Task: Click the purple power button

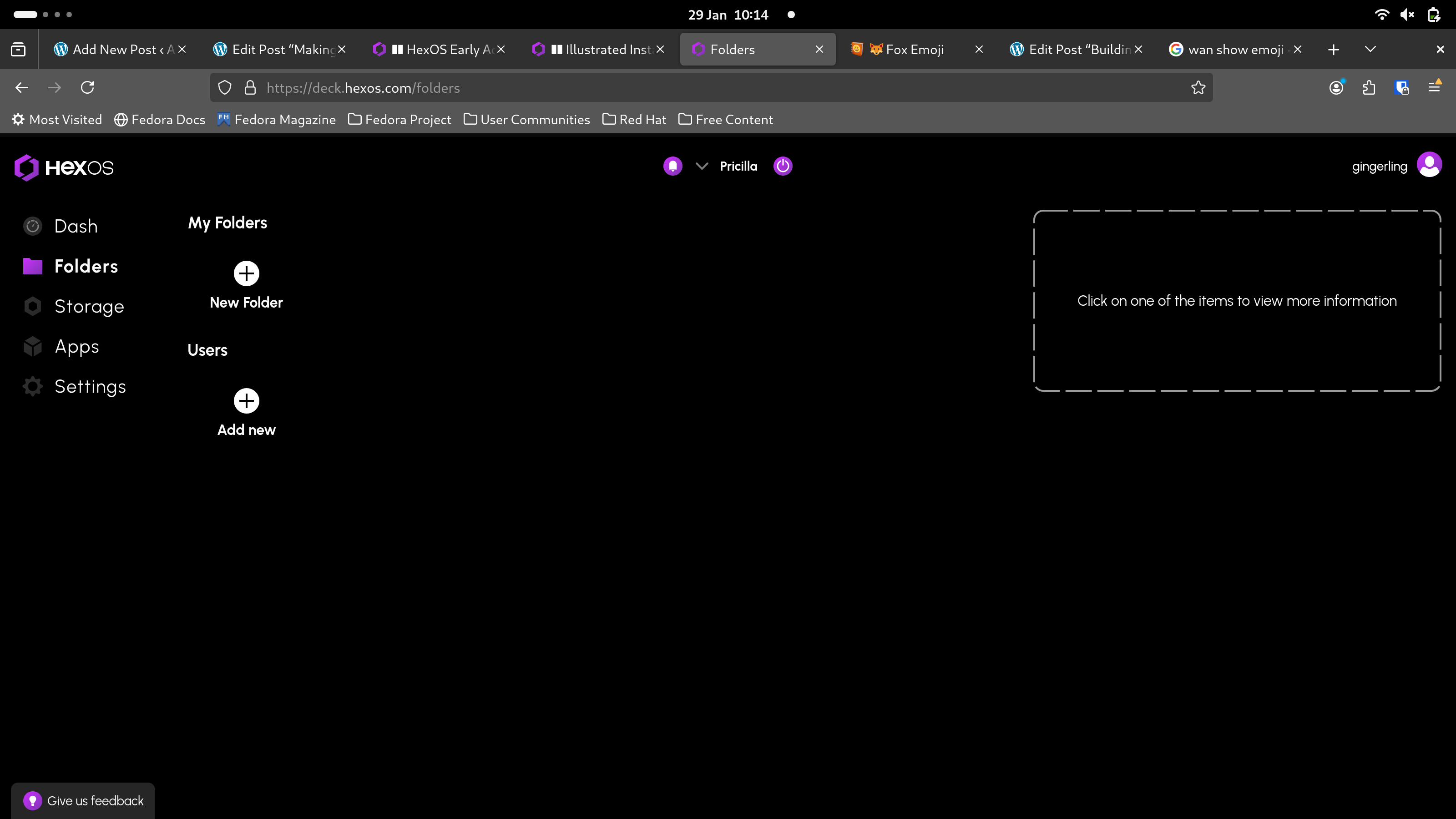Action: [x=782, y=166]
